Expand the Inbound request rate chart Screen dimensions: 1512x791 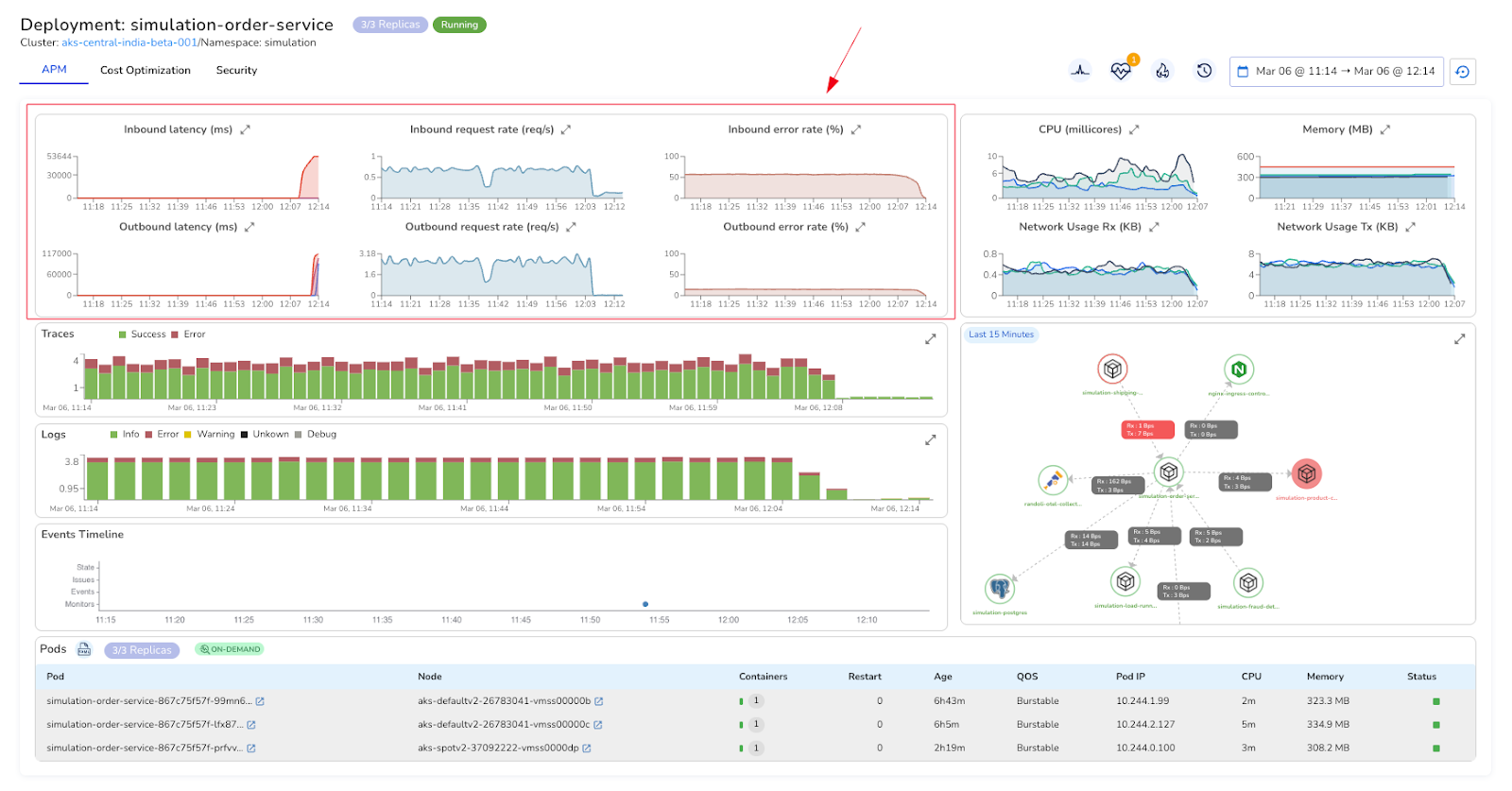566,129
